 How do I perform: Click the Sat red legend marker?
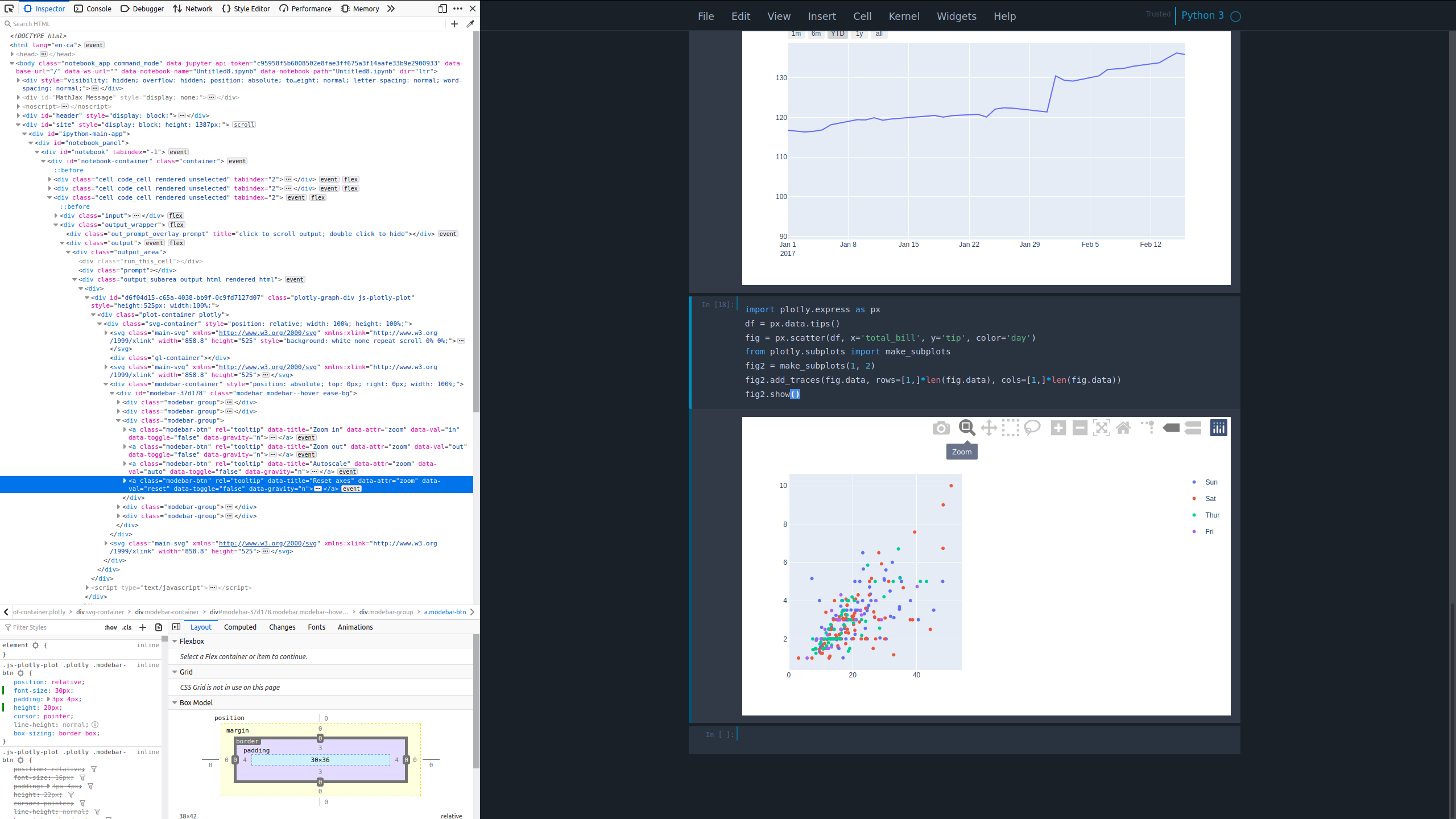(1194, 499)
